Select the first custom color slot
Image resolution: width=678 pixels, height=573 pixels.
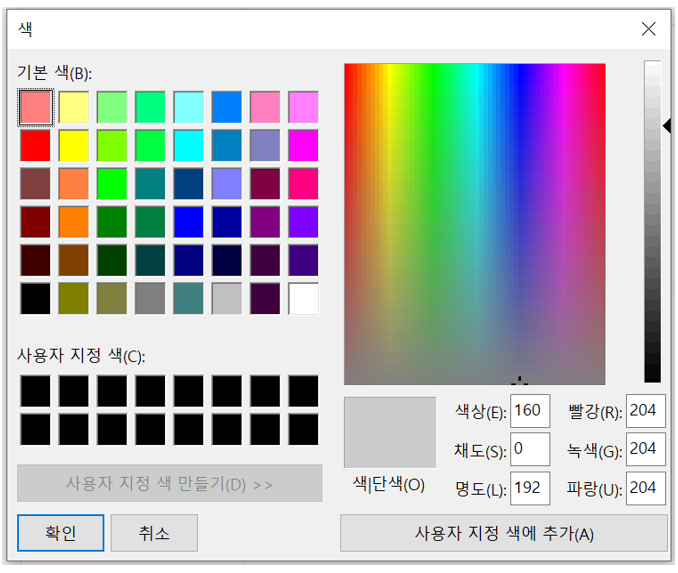(35, 391)
